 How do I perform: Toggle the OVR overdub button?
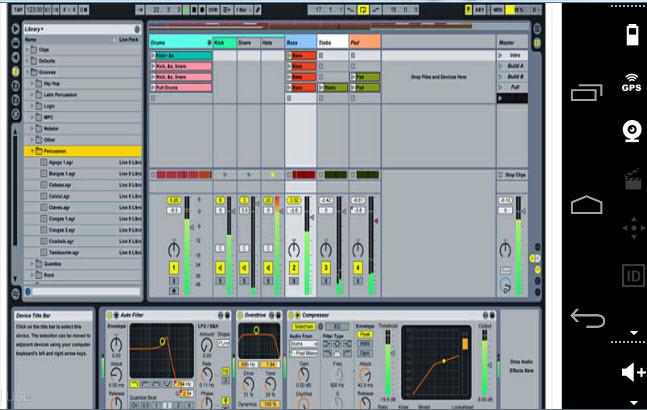point(213,9)
